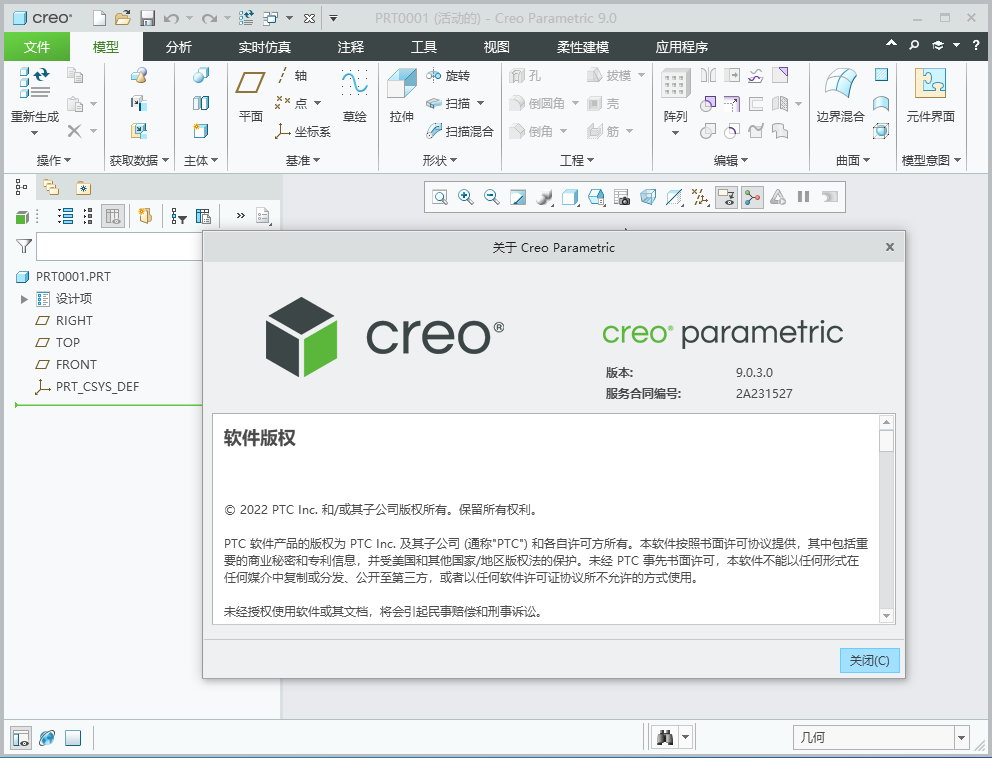Click the View Manager camera icon
This screenshot has height=758, width=992.
pyautogui.click(x=622, y=197)
